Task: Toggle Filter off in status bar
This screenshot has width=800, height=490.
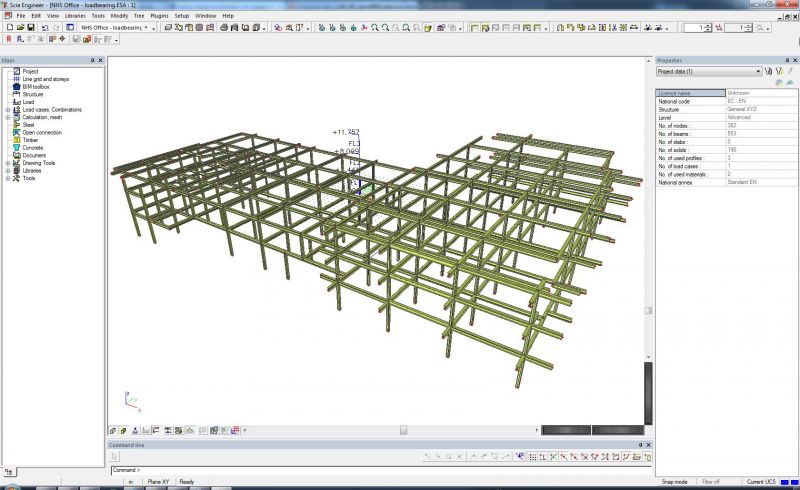Action: click(x=711, y=482)
